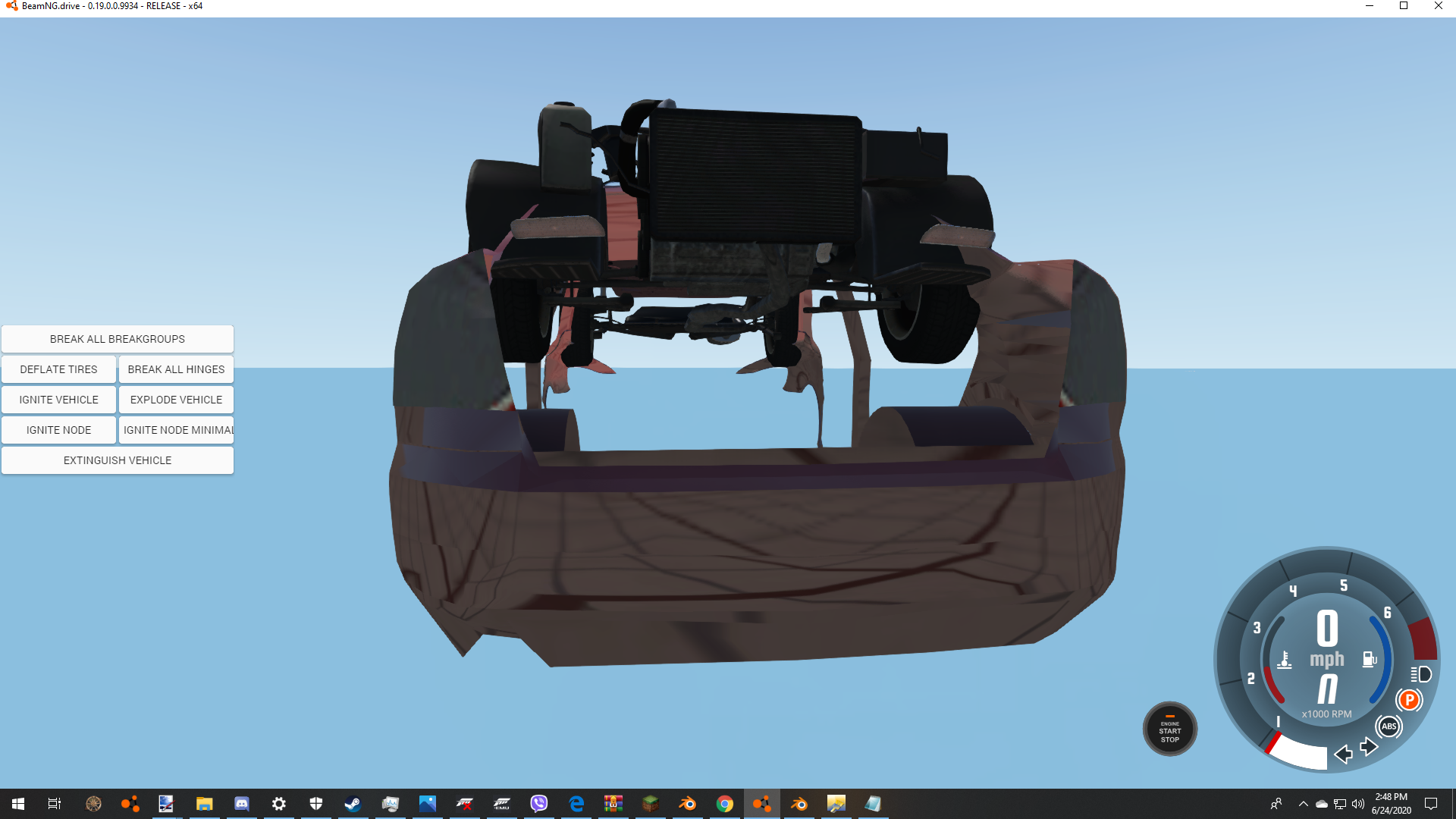Viewport: 1456px width, 819px height.
Task: Open the yellow image taskbar icon
Action: [x=836, y=804]
